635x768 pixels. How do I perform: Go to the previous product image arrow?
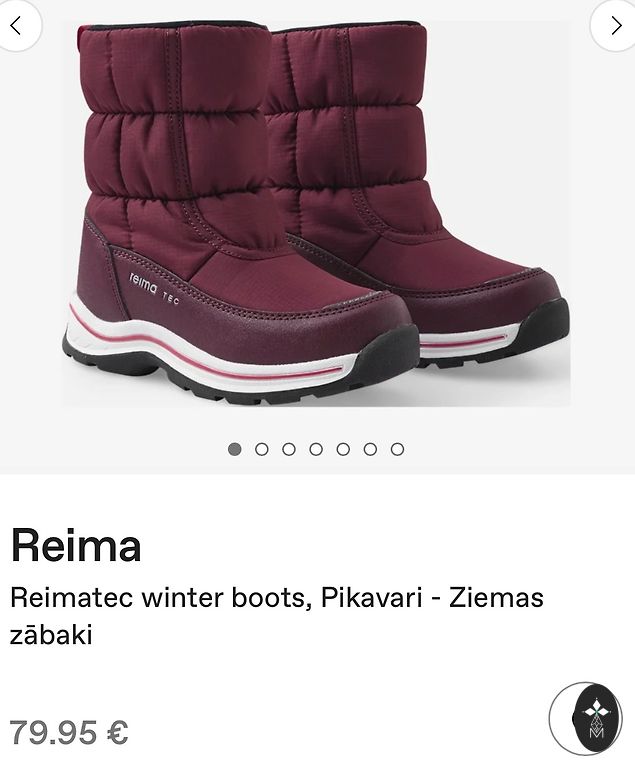click(x=17, y=25)
